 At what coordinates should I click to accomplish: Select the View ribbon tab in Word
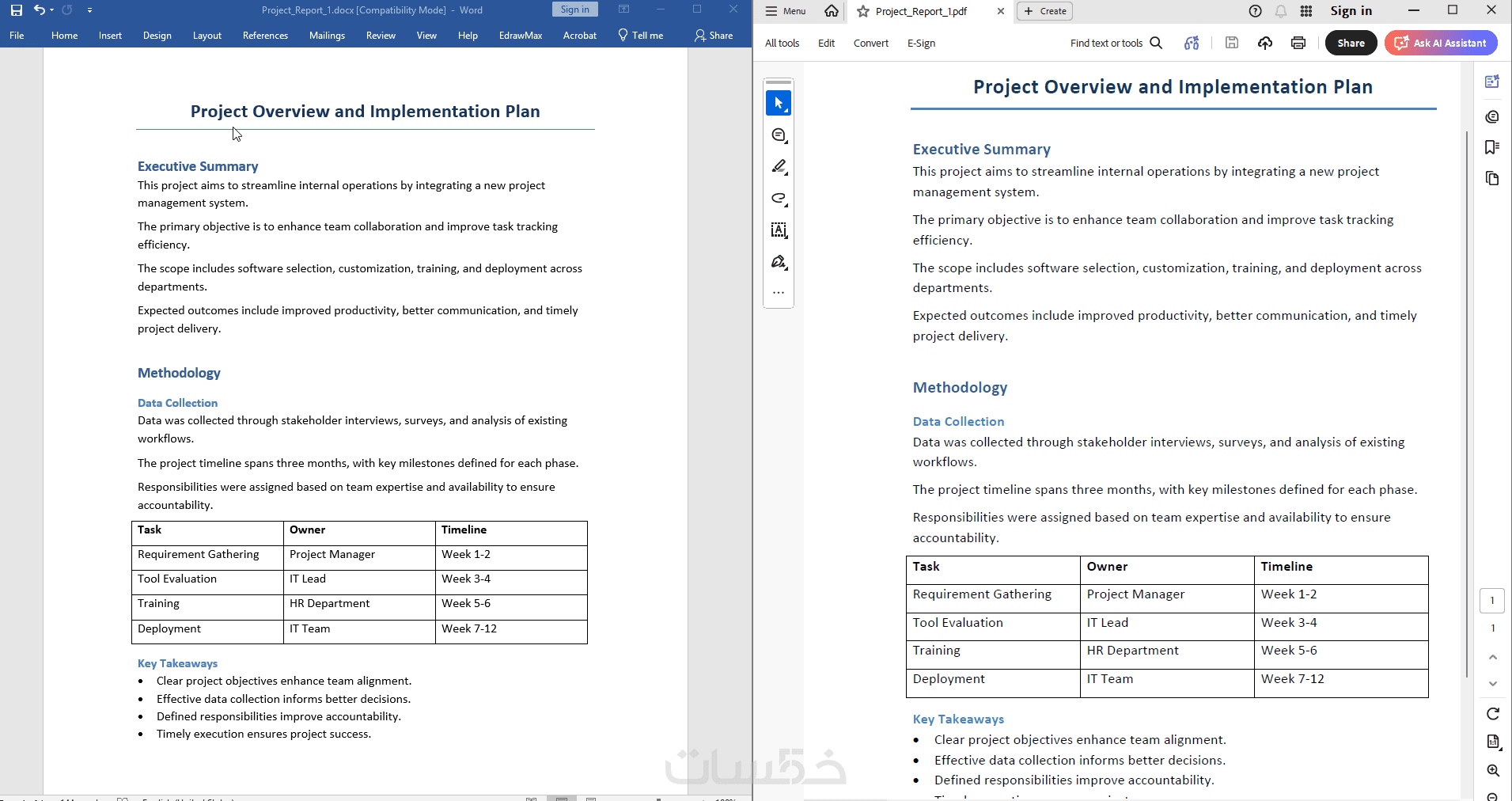[x=426, y=36]
